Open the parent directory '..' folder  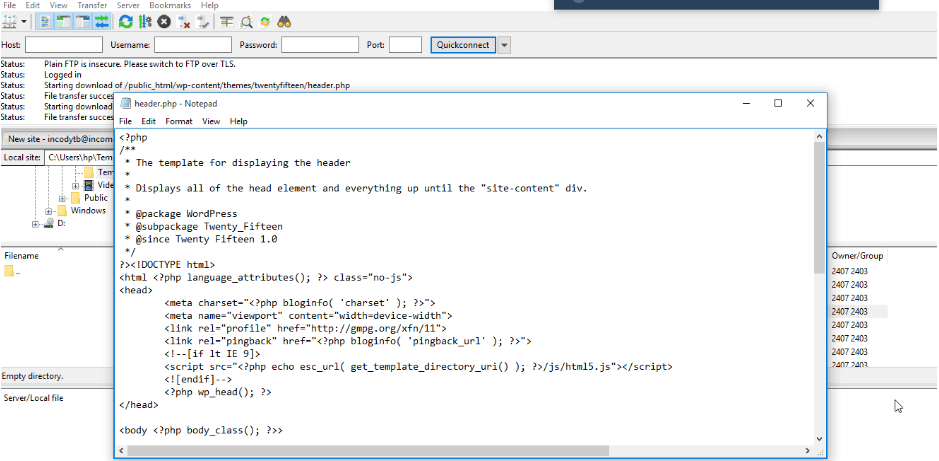13,271
